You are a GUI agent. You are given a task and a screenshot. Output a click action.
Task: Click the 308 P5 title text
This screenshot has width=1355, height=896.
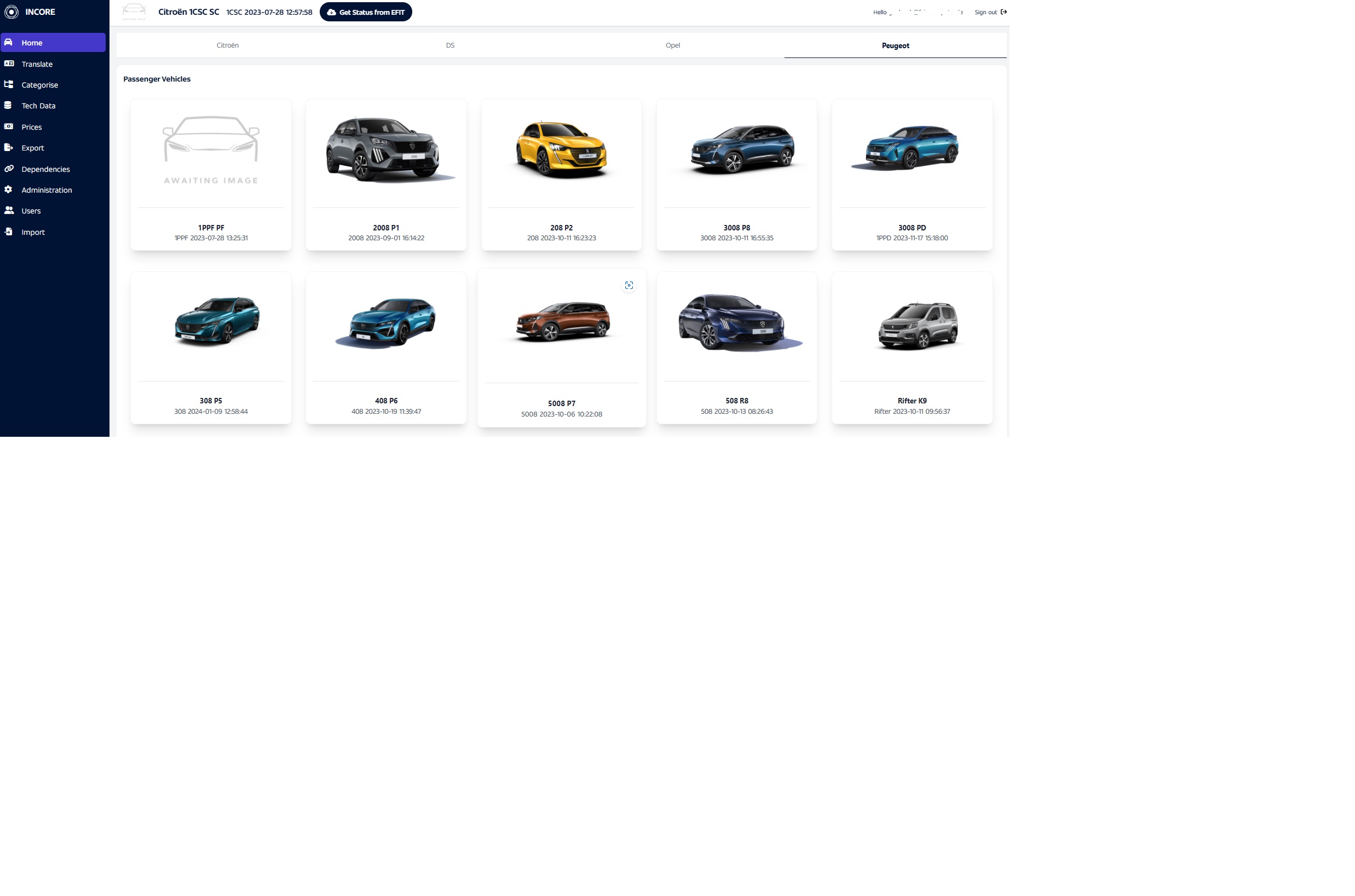coord(211,401)
